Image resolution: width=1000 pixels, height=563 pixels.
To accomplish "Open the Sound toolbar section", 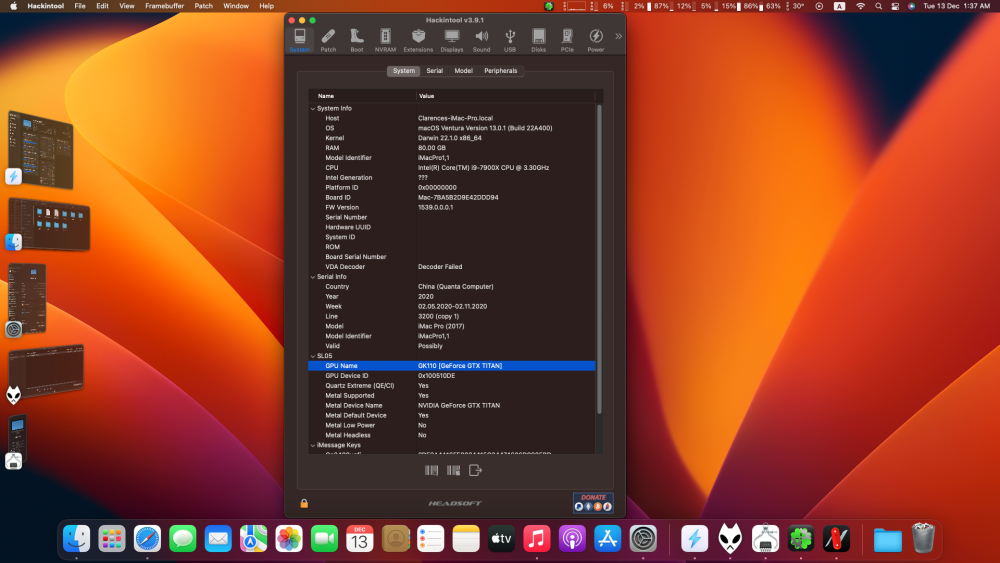I will pyautogui.click(x=482, y=40).
